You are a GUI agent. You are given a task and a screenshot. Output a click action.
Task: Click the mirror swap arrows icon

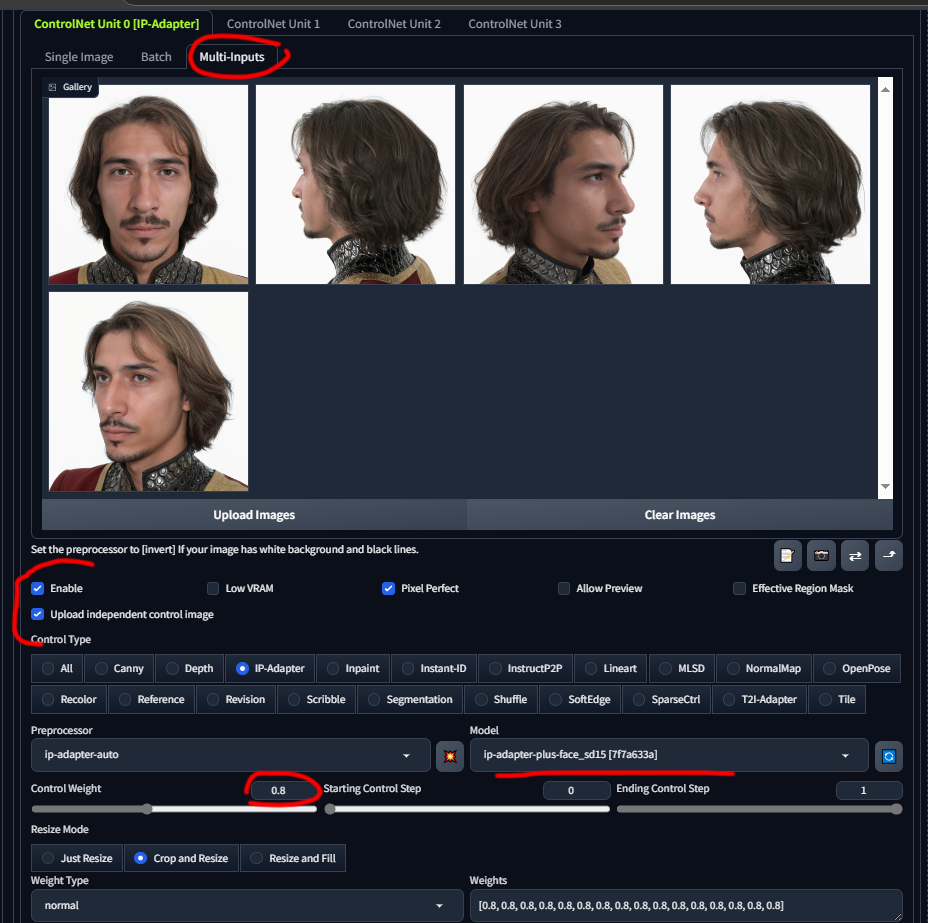(x=855, y=556)
